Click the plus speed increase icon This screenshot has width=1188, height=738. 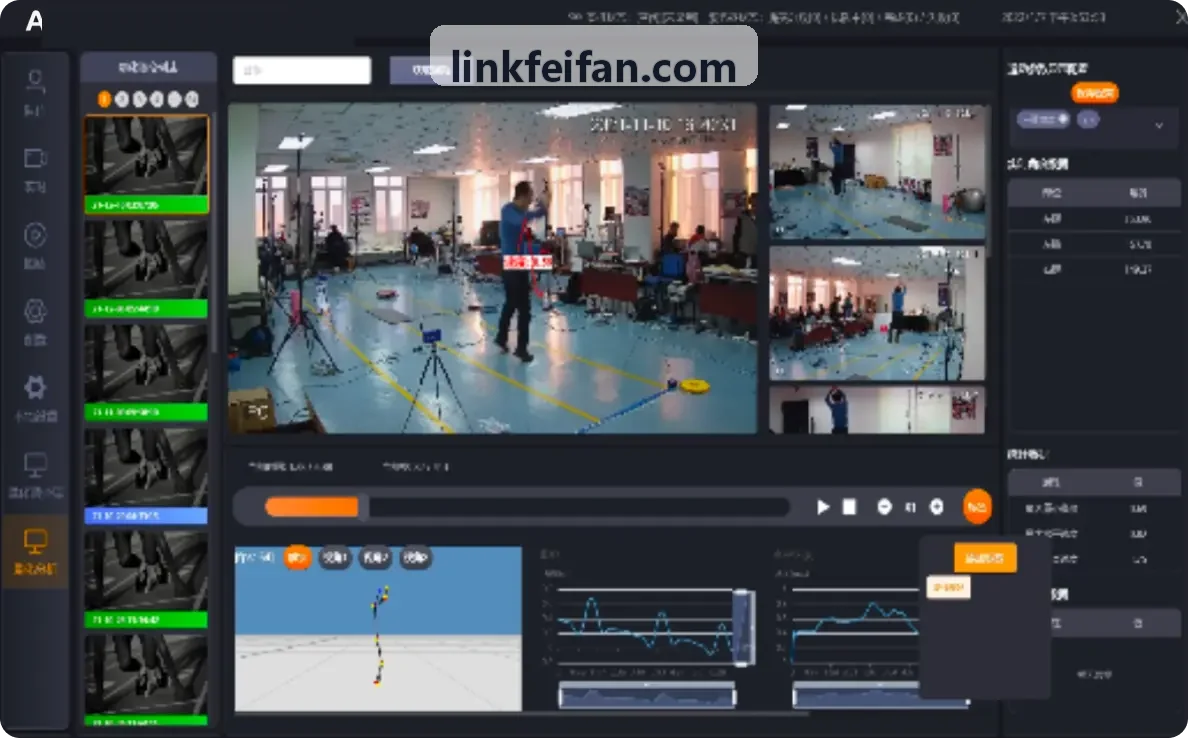coord(936,507)
